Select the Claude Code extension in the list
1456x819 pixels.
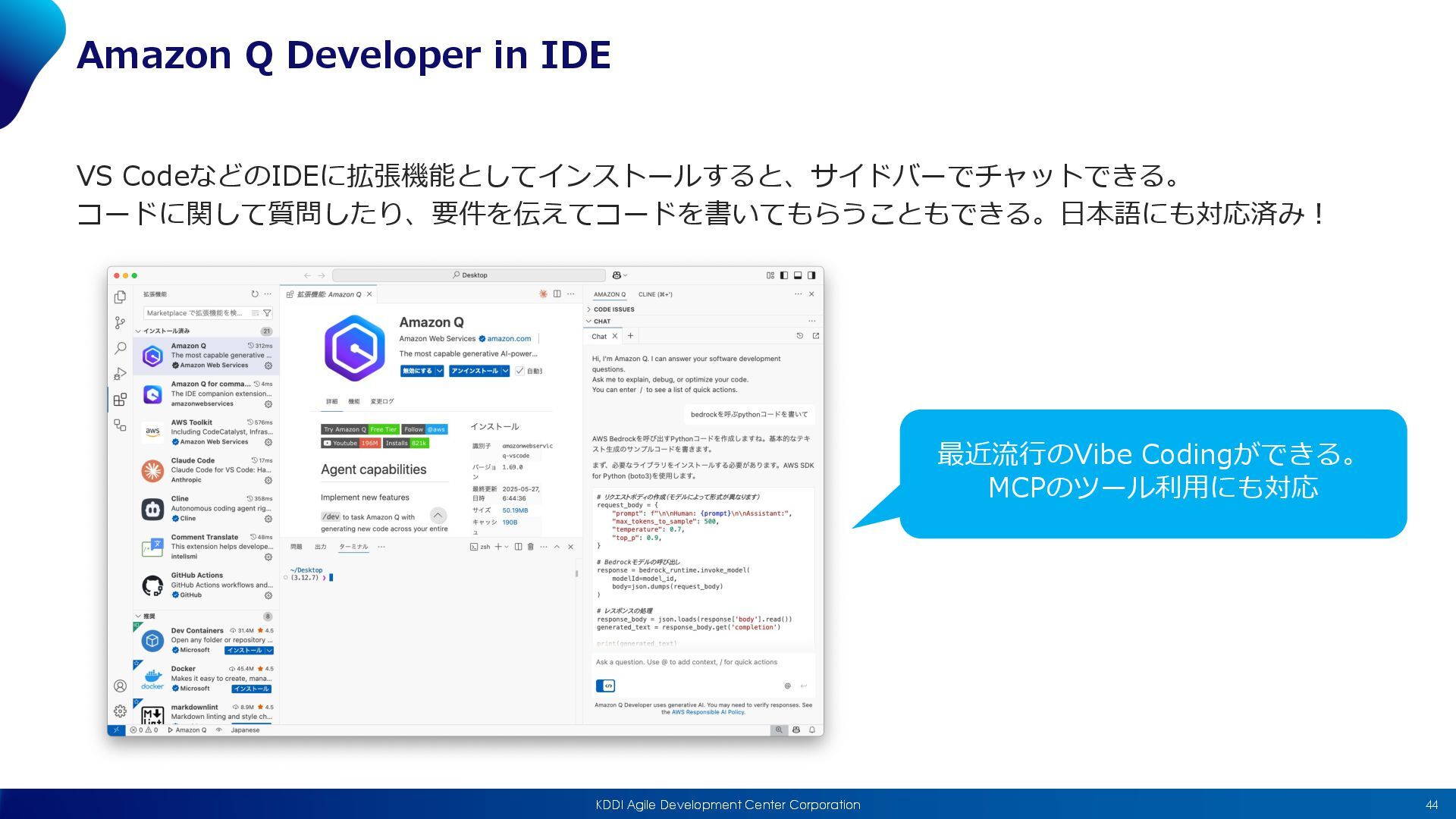coord(206,470)
